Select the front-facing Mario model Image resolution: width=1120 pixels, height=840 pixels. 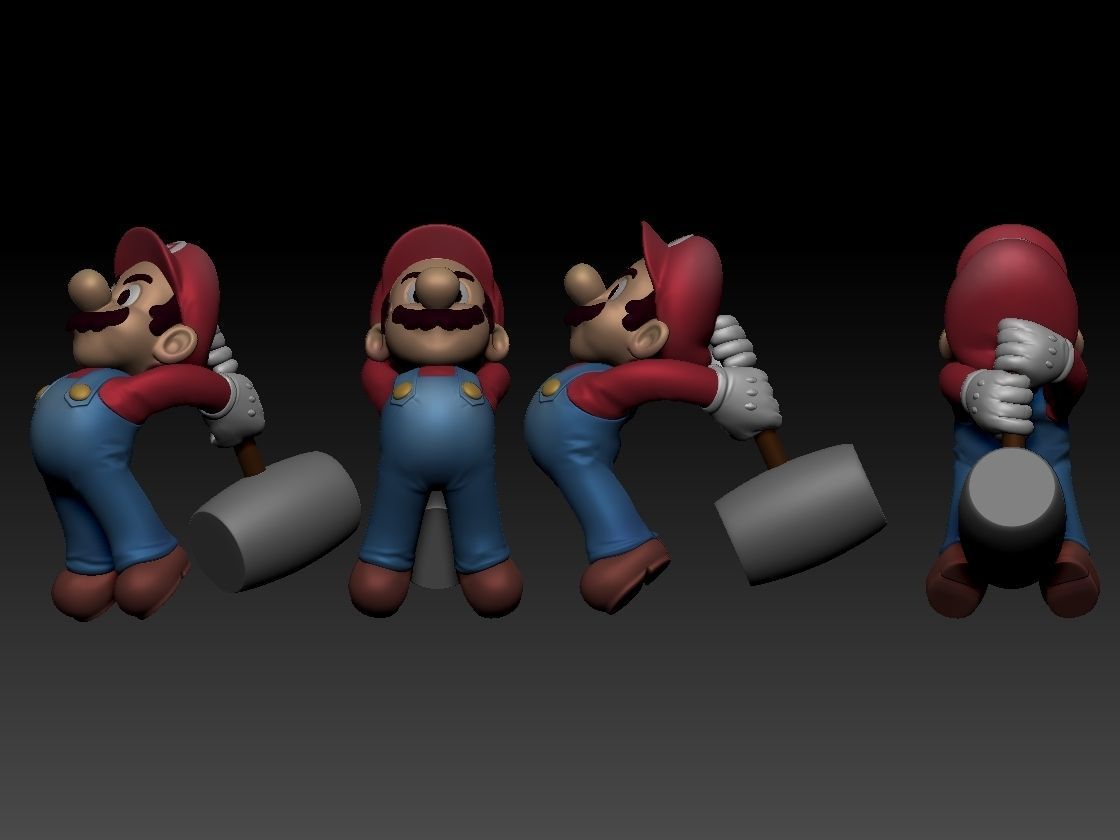[436, 420]
